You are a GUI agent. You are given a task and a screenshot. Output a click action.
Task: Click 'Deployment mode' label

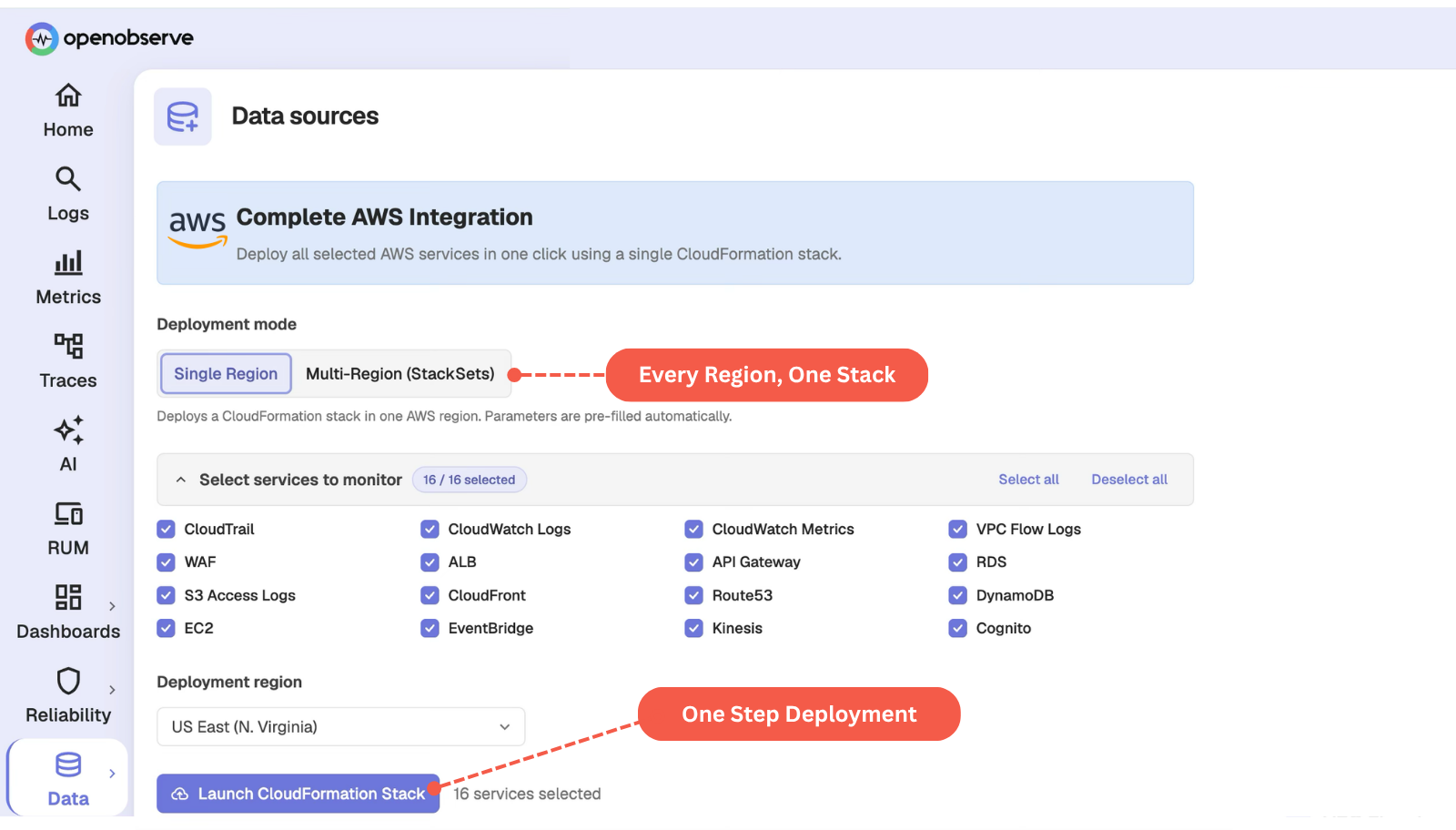click(x=227, y=324)
